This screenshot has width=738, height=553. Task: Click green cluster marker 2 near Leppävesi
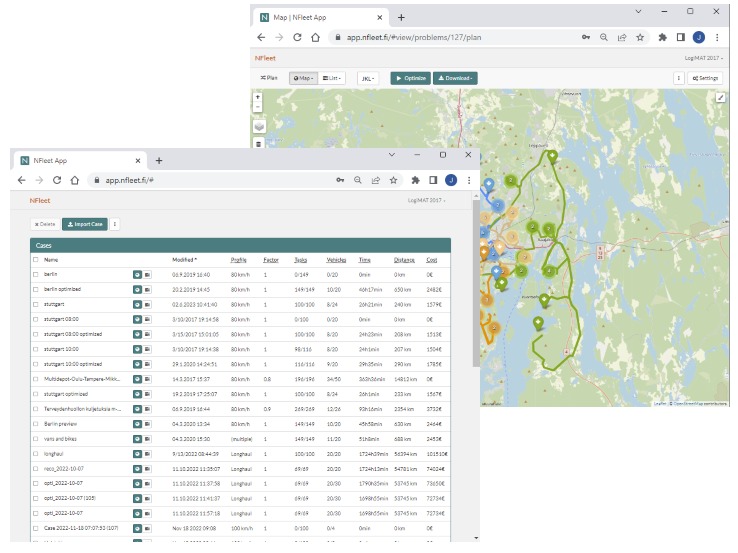(x=511, y=180)
